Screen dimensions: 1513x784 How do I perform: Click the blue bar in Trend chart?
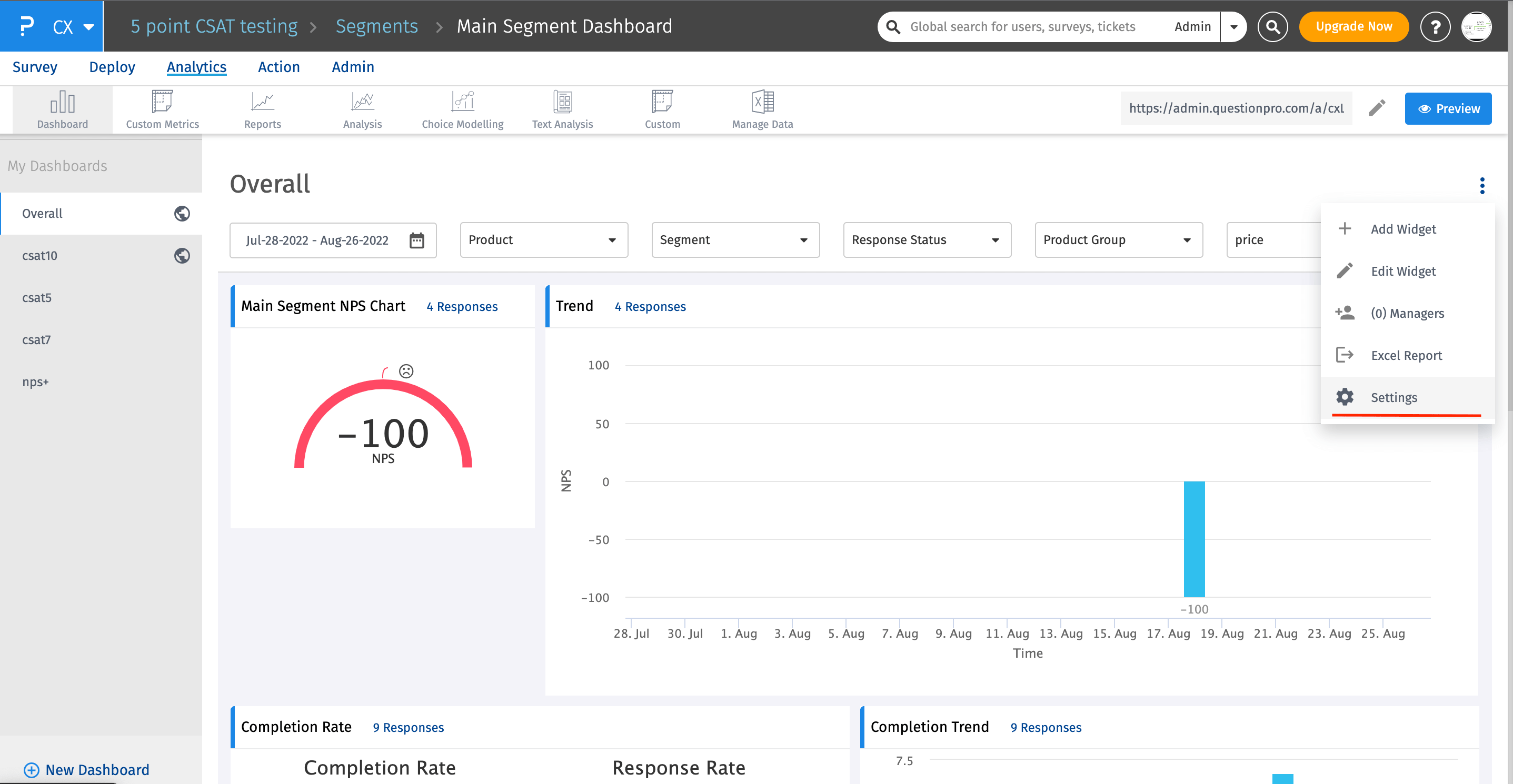1193,539
